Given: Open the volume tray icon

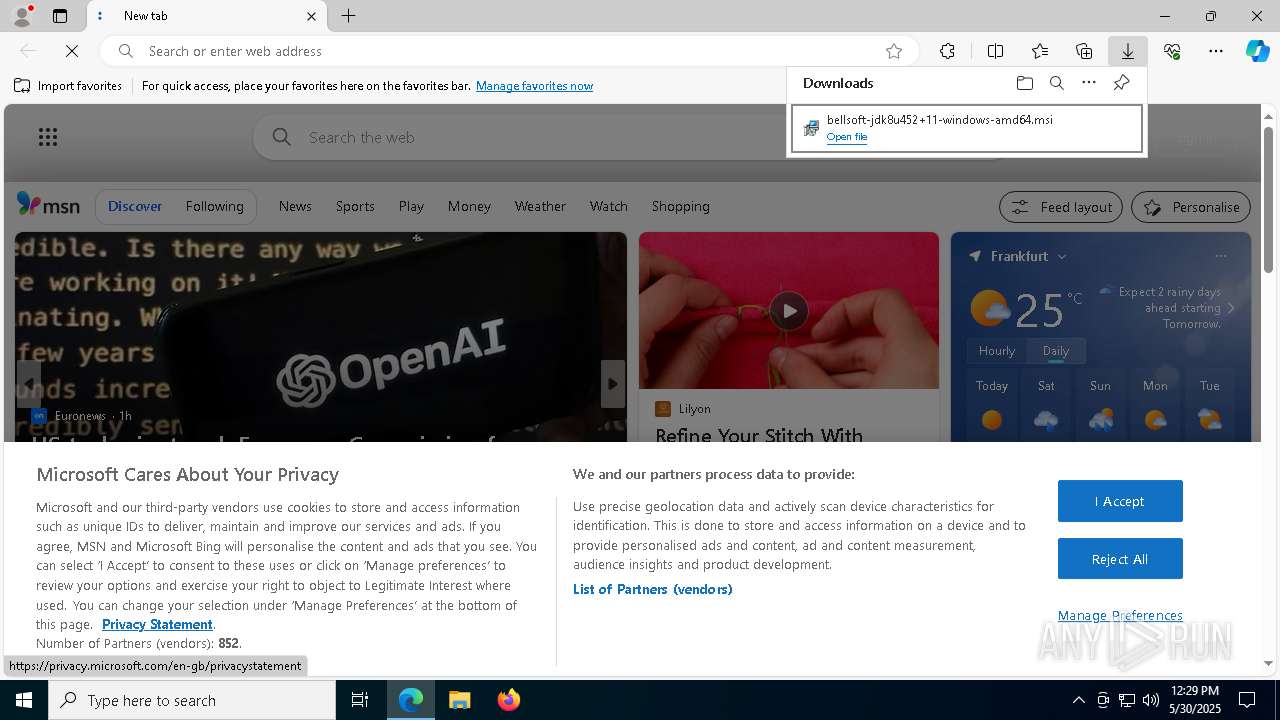Looking at the screenshot, I should 1151,700.
